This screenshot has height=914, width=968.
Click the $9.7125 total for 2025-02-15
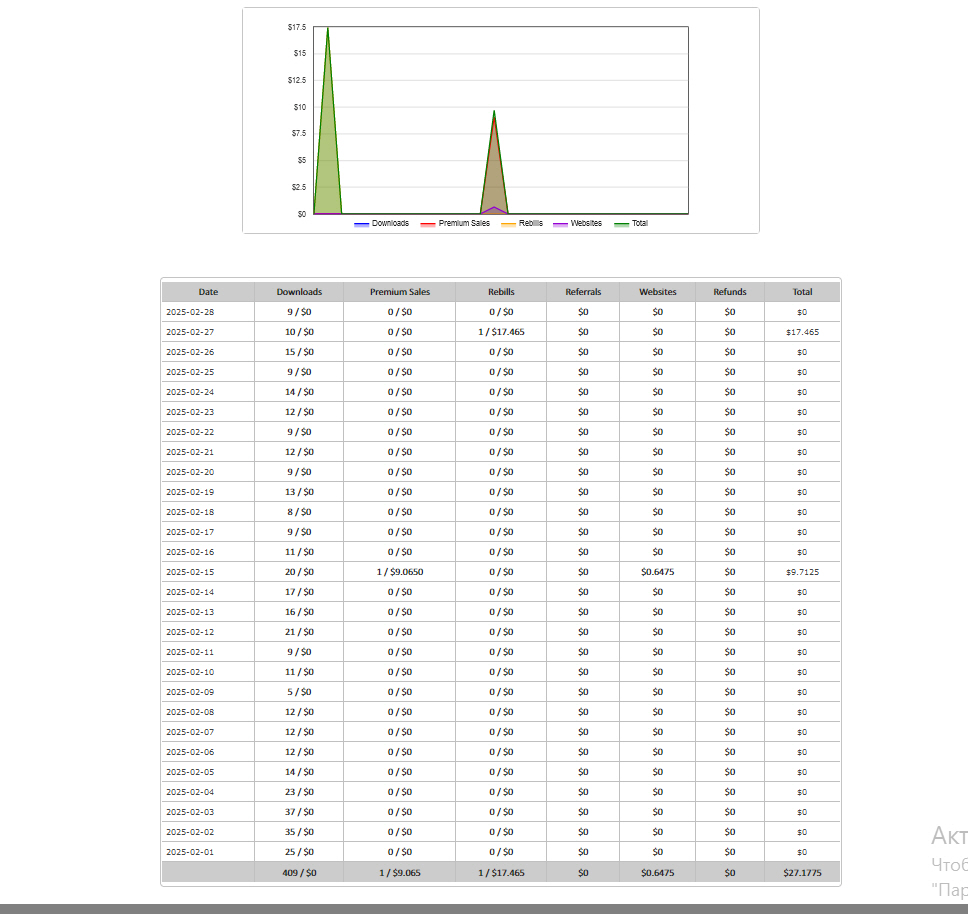pyautogui.click(x=803, y=572)
